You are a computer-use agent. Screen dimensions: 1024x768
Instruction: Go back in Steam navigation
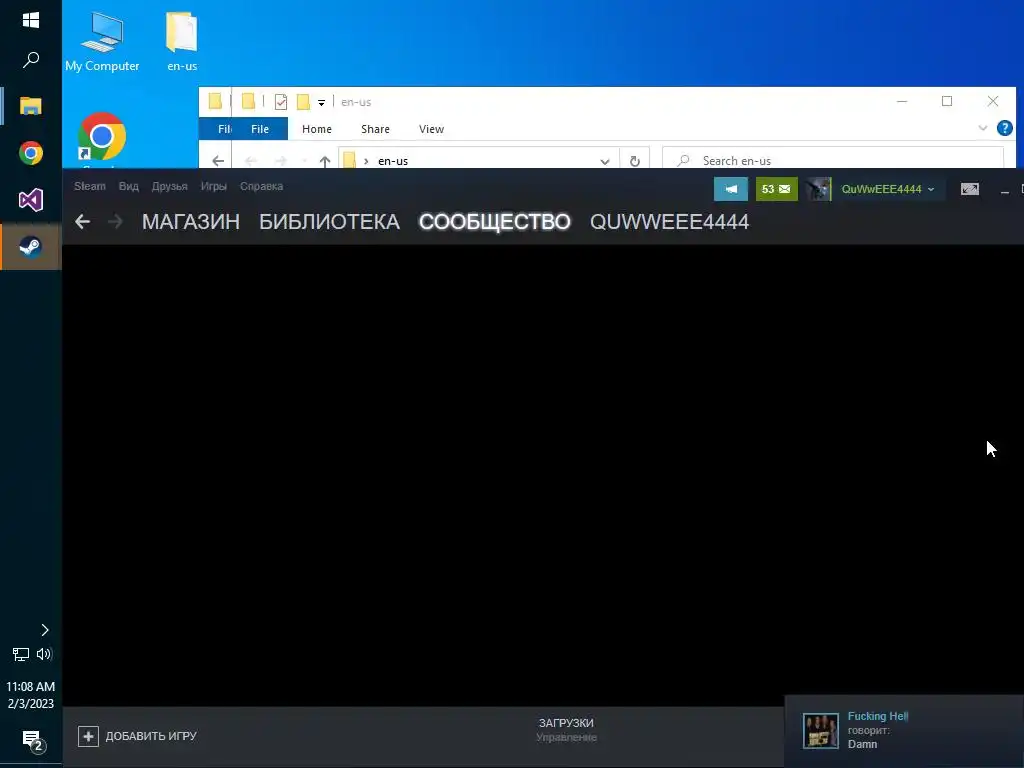coord(82,221)
